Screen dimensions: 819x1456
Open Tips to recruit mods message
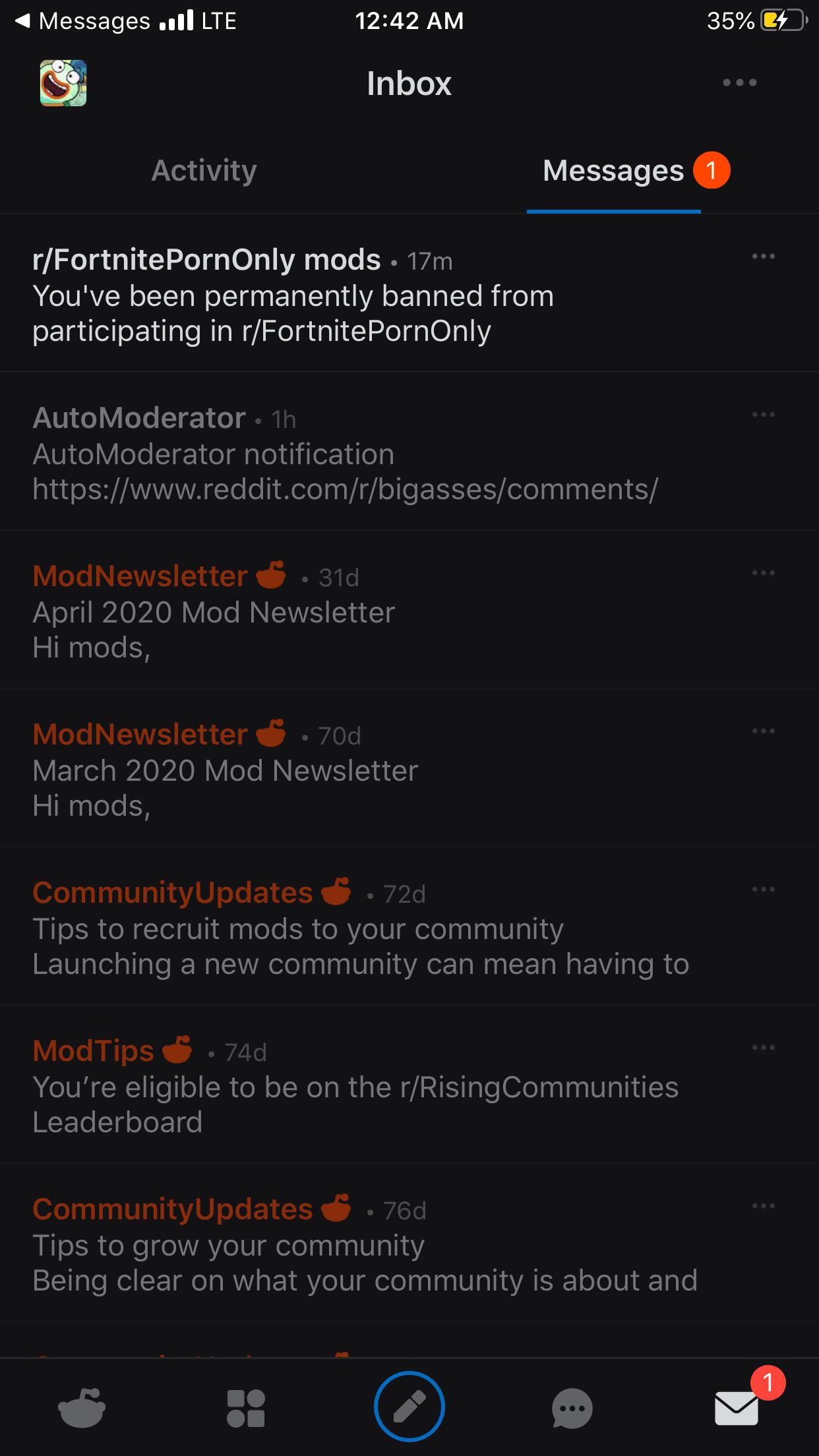298,930
